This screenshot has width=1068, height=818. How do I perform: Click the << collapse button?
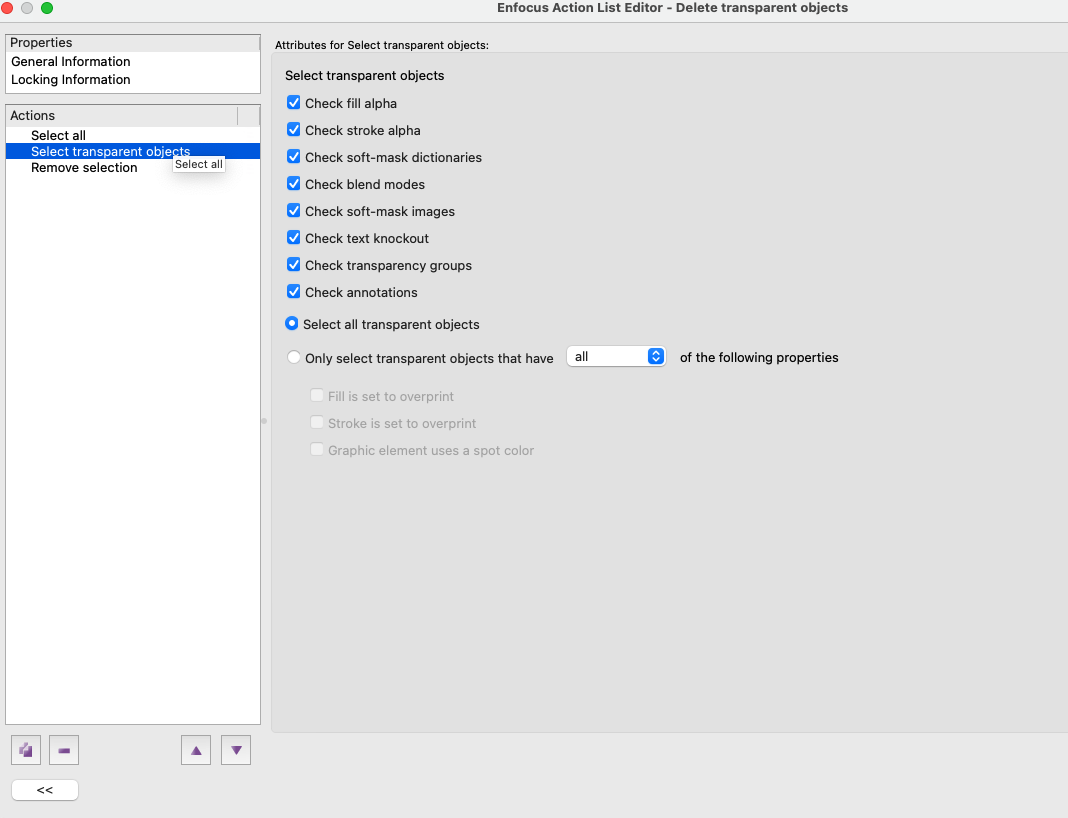pos(45,790)
